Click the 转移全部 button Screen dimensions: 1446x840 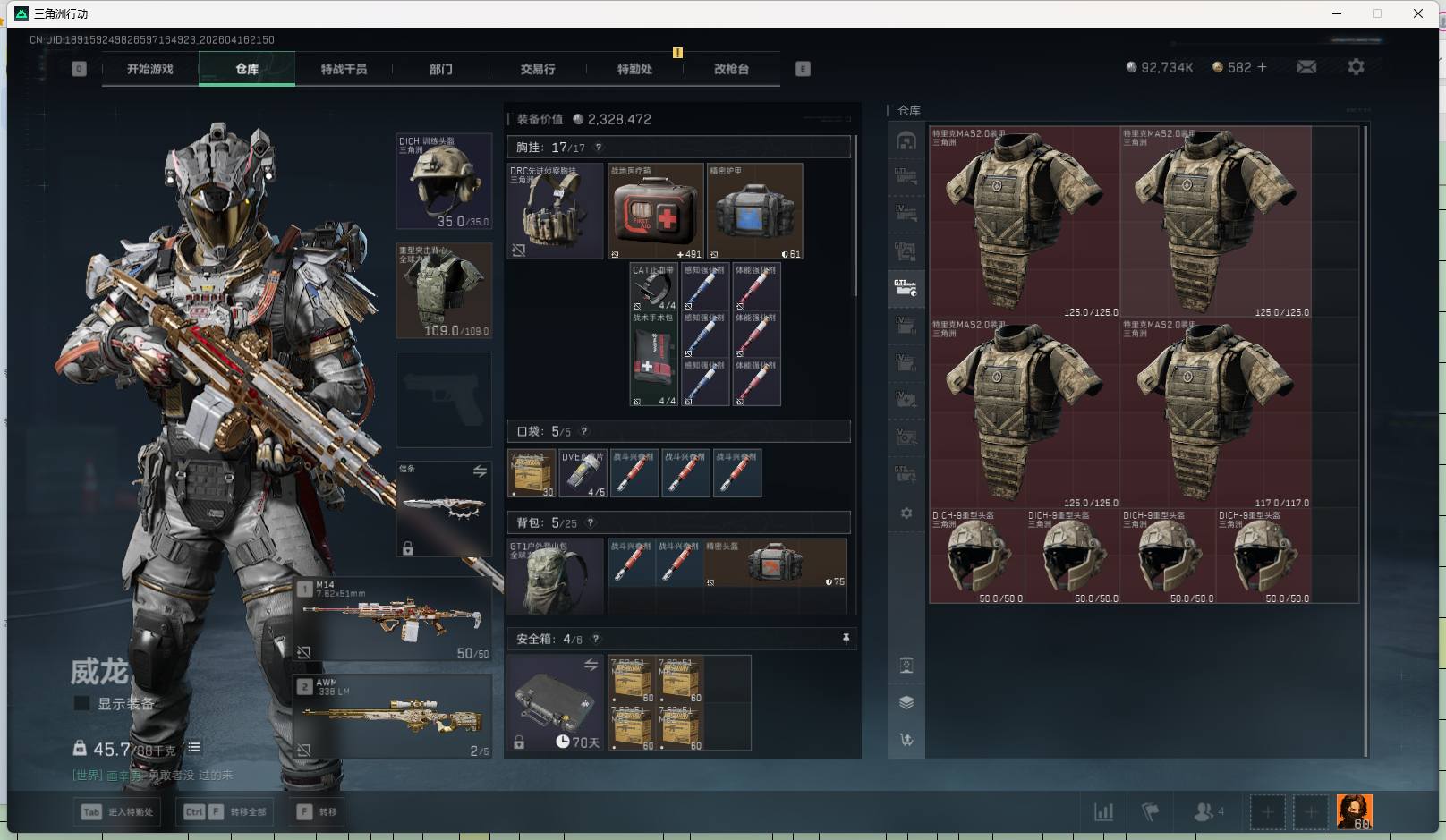click(225, 812)
